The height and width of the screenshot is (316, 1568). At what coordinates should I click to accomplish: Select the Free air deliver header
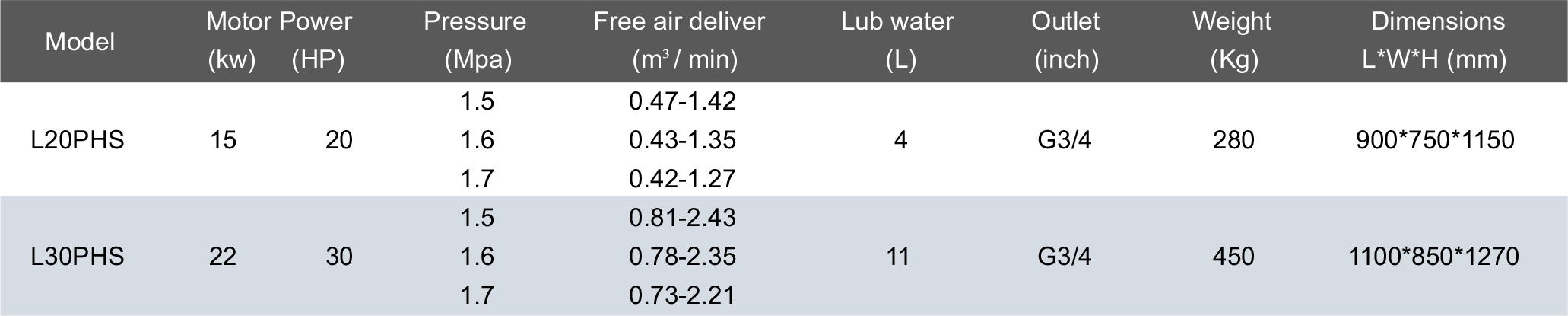pos(679,40)
